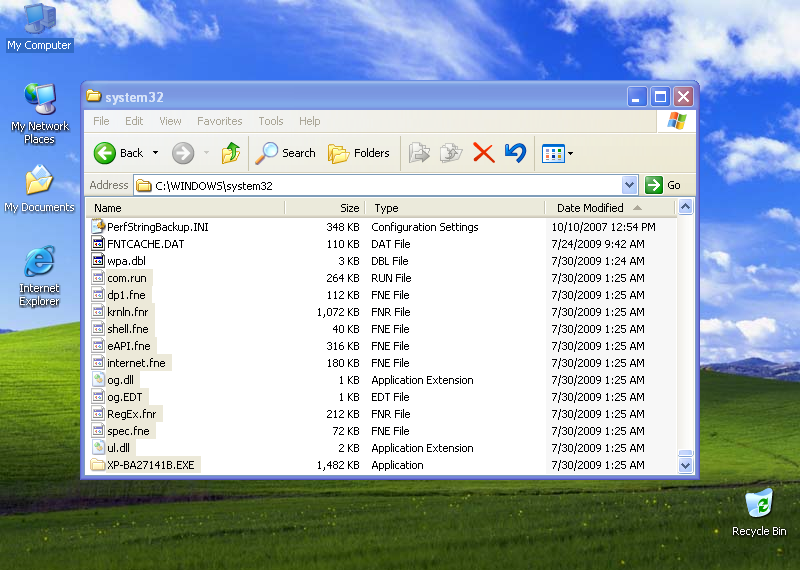Screen dimensions: 800x570
Task: Click the Go button
Action: [663, 185]
